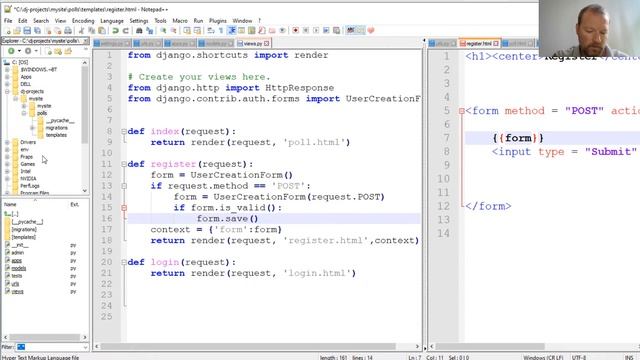Click the Windows (CR LF) status bar entry
Image resolution: width=640 pixels, height=360 pixels.
[543, 358]
